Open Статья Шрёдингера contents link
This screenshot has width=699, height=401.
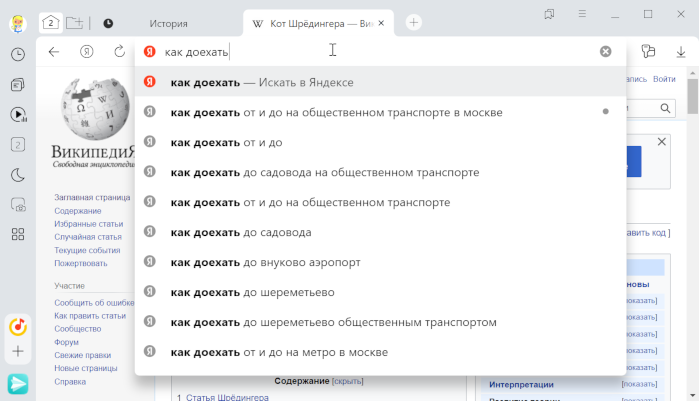pyautogui.click(x=227, y=397)
